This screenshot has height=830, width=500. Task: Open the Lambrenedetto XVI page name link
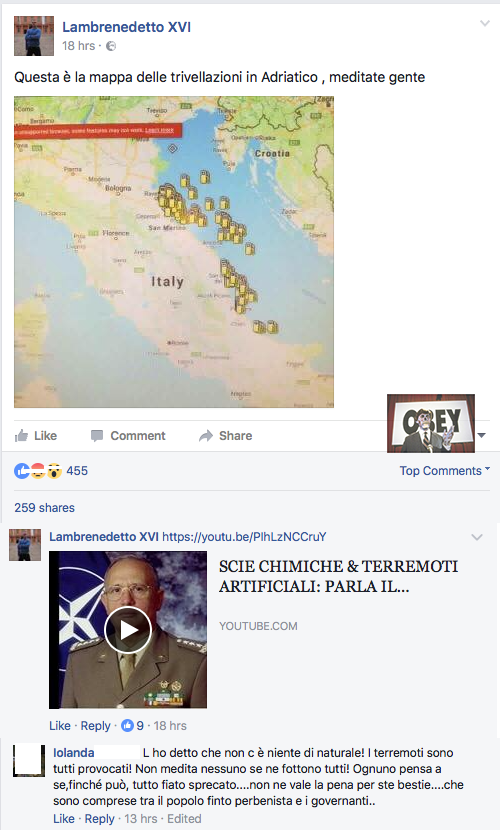tap(126, 27)
